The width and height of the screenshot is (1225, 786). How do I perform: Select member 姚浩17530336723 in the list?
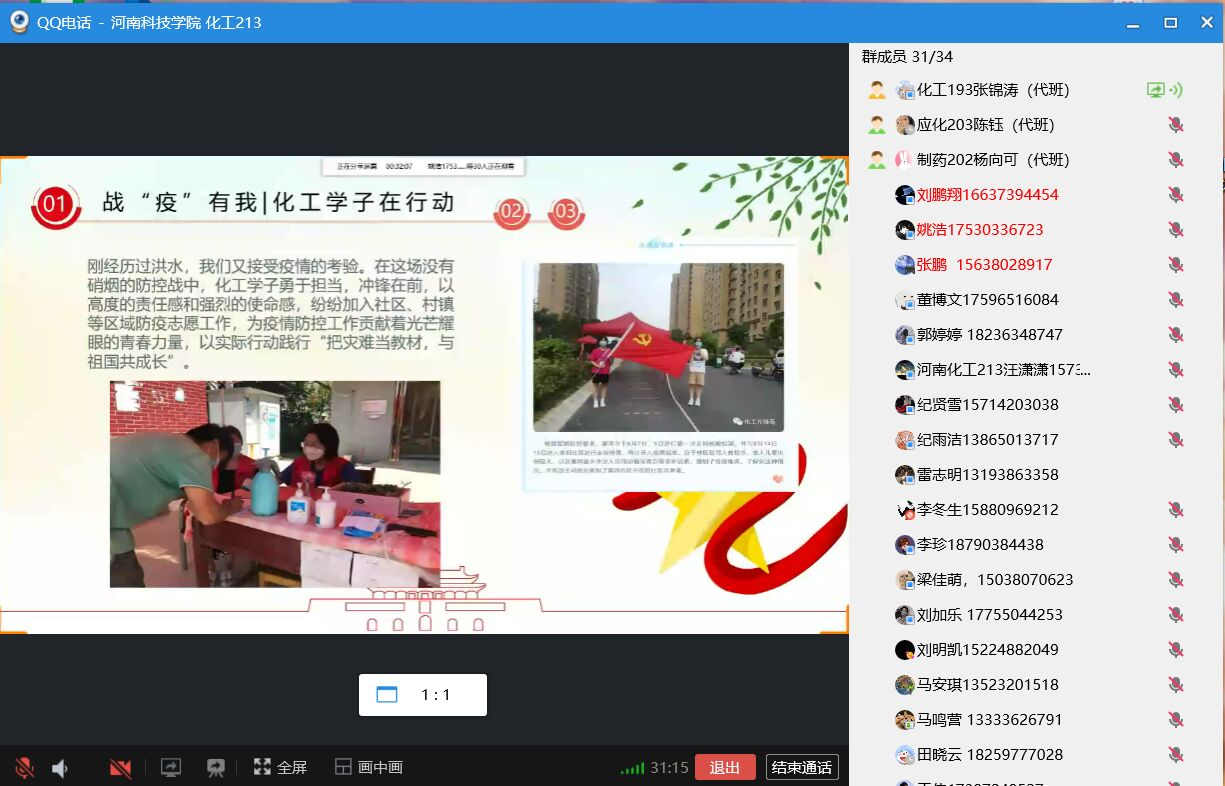pyautogui.click(x=979, y=230)
